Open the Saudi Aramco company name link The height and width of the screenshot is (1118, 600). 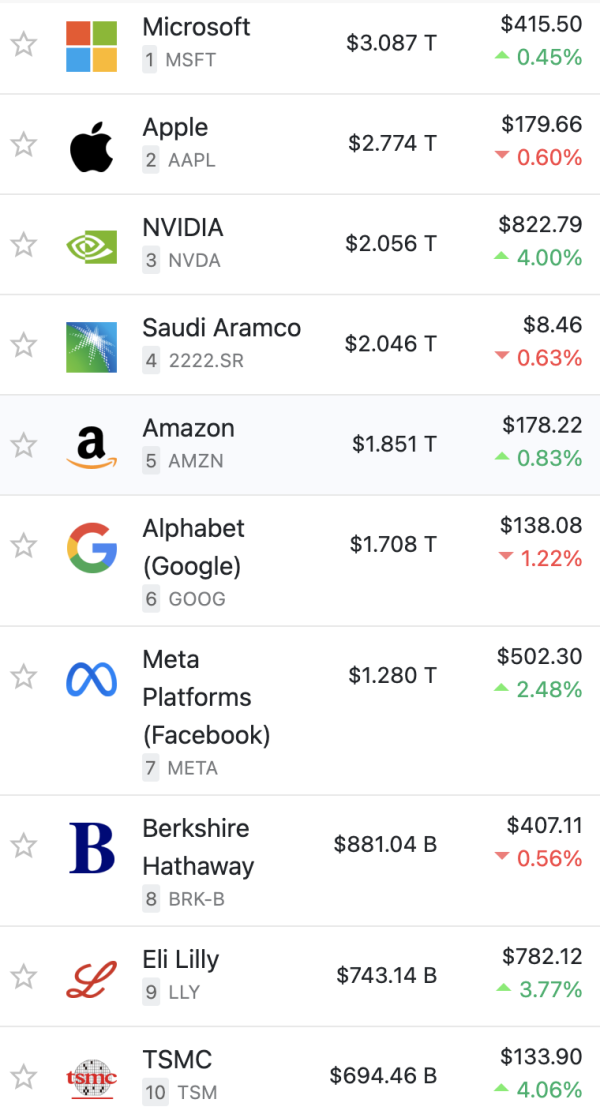pos(222,328)
